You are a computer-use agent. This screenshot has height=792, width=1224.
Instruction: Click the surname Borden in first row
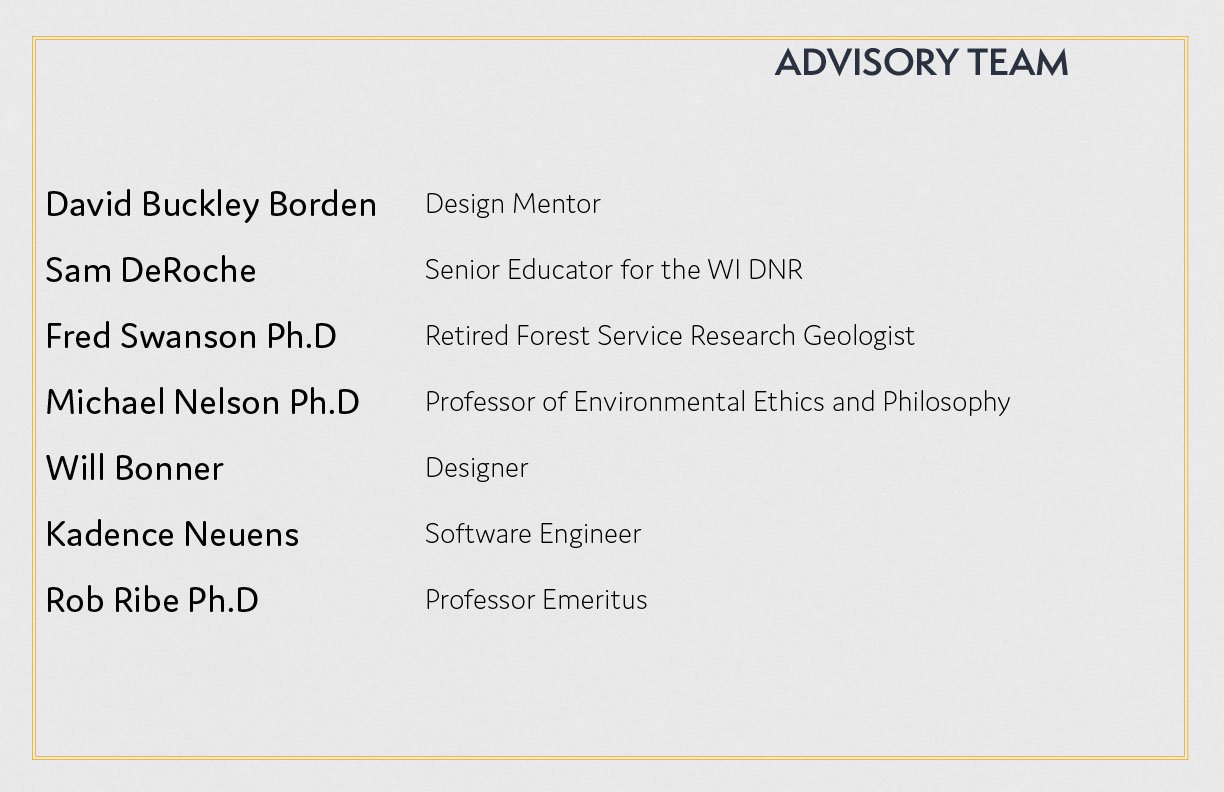322,204
